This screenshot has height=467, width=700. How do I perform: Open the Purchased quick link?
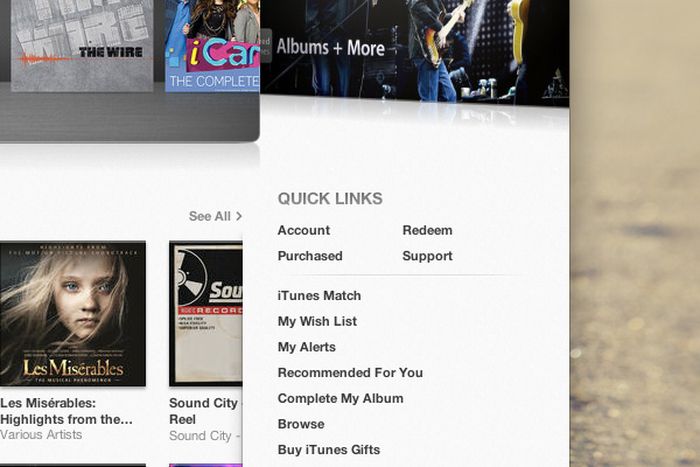[x=310, y=256]
